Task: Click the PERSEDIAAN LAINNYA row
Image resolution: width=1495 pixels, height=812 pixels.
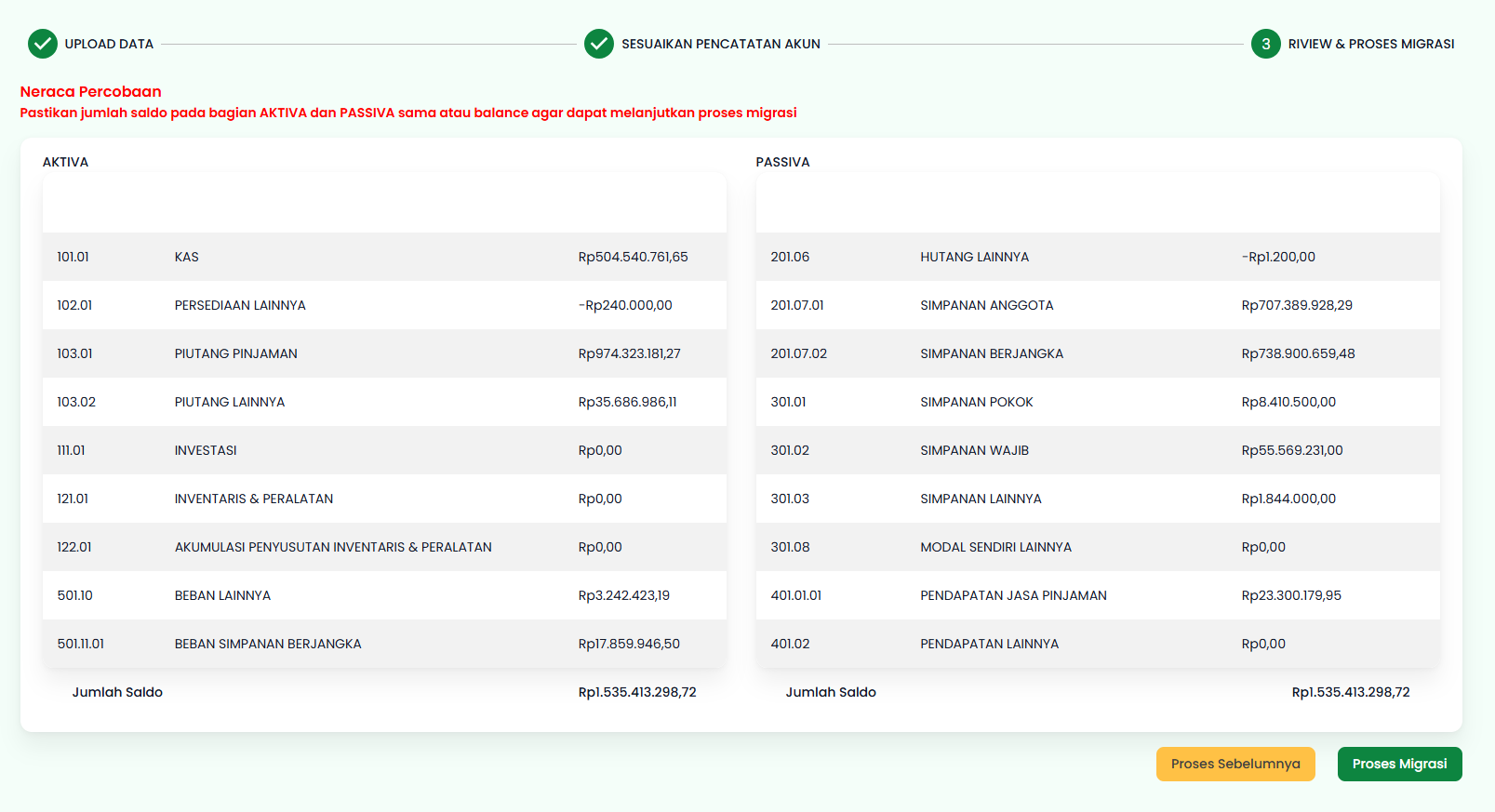Action: point(383,305)
